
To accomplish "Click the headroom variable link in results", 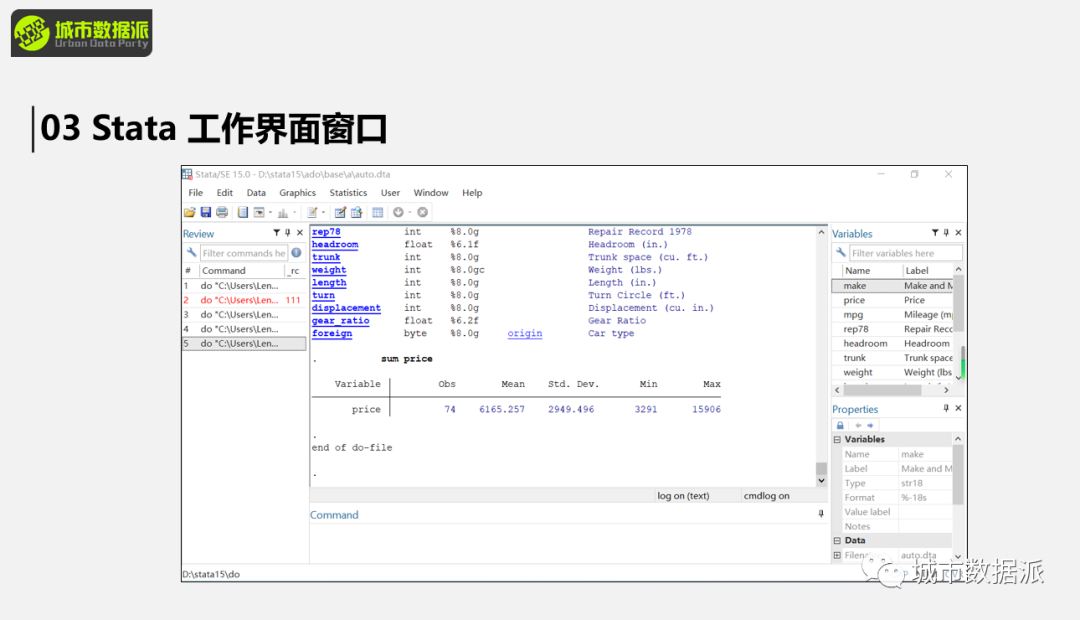I will [335, 245].
